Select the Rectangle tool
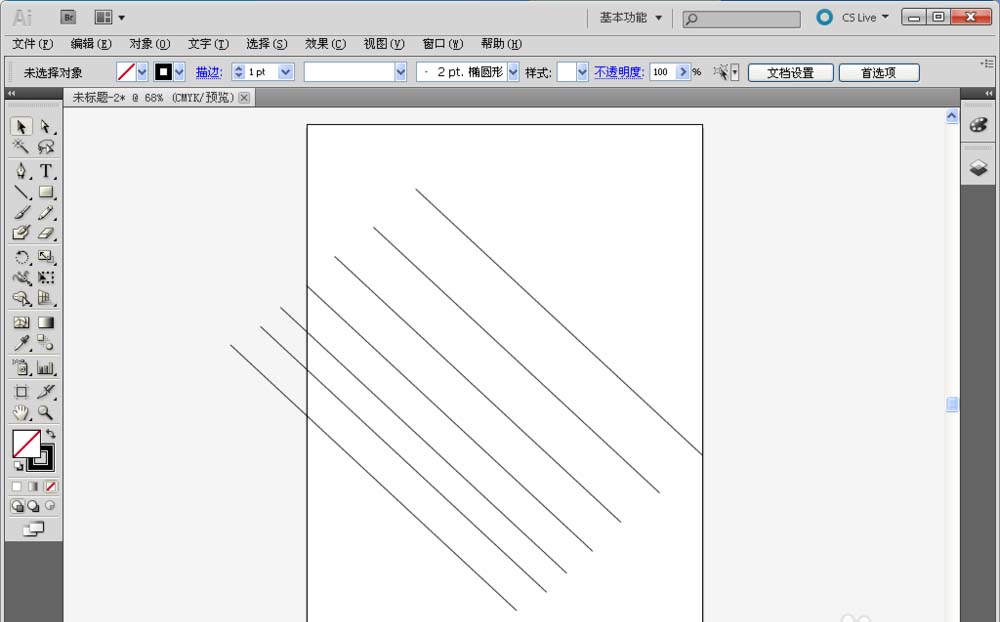Viewport: 1000px width, 622px height. click(45, 191)
